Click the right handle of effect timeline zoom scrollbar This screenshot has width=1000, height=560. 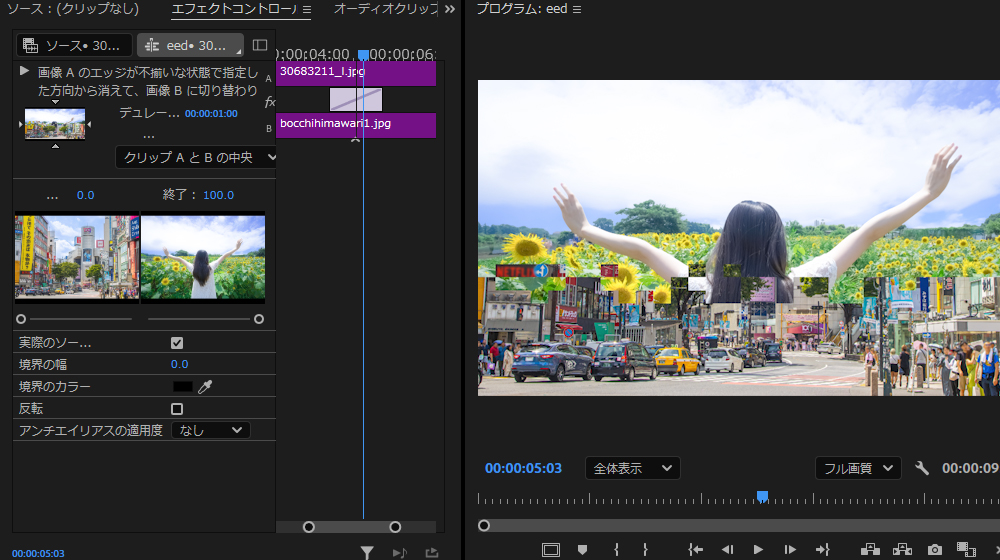click(395, 527)
